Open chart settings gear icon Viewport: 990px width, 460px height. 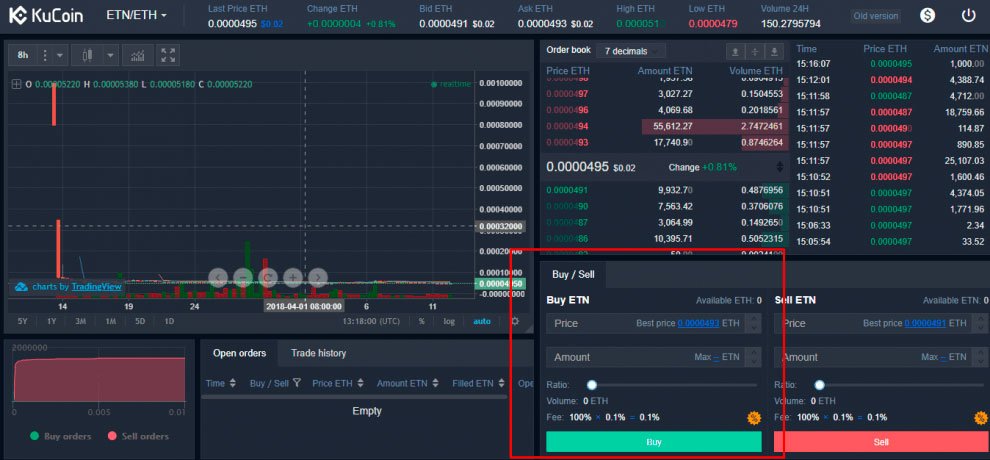(515, 321)
